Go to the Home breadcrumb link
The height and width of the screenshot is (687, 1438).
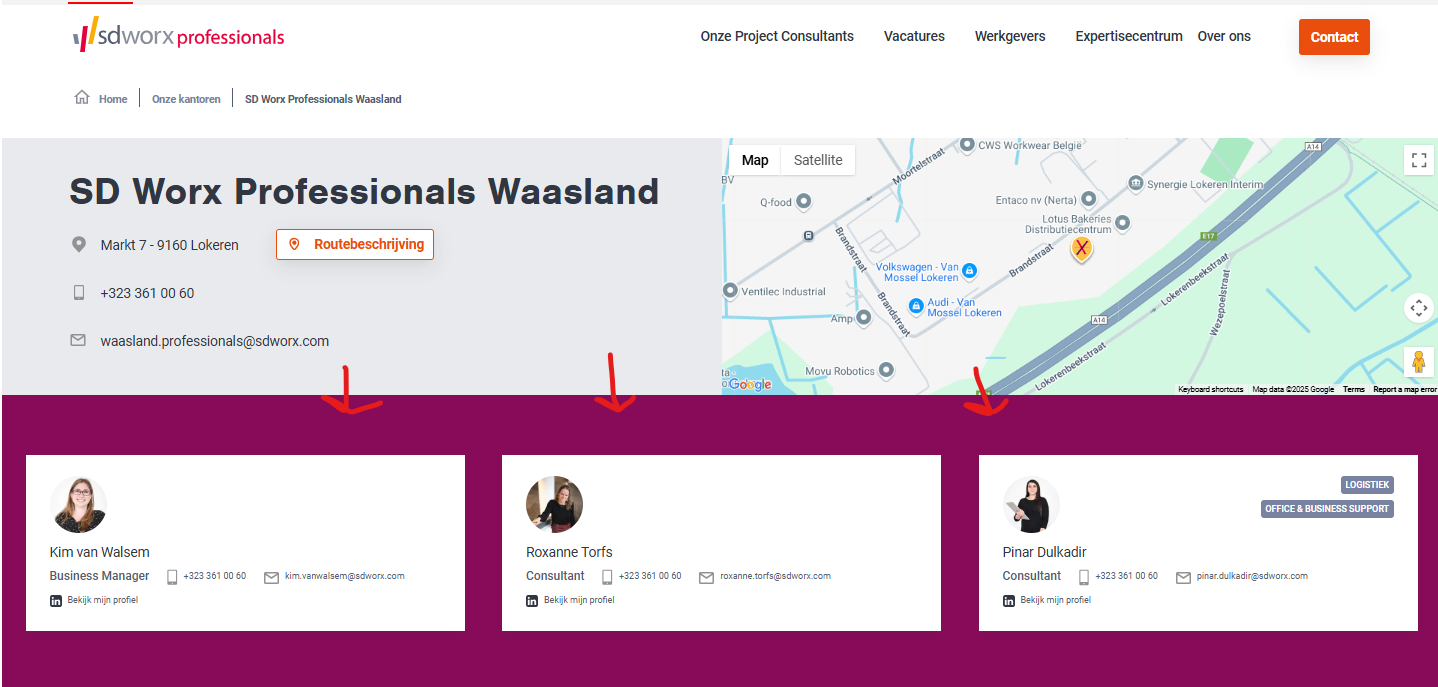(113, 99)
